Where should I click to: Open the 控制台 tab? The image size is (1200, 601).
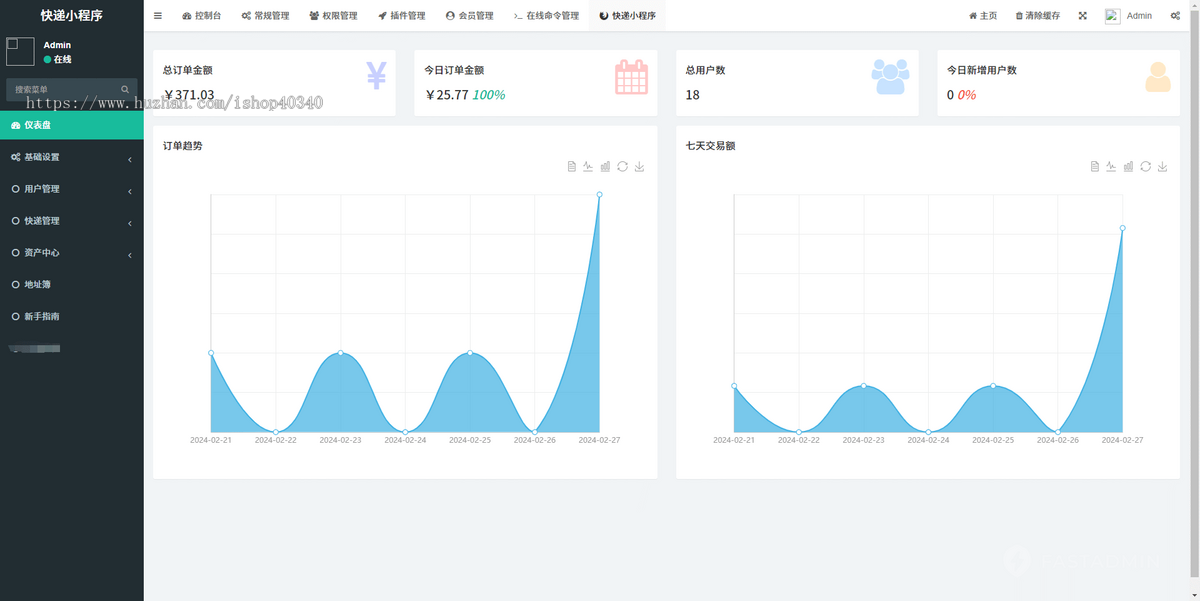click(202, 16)
